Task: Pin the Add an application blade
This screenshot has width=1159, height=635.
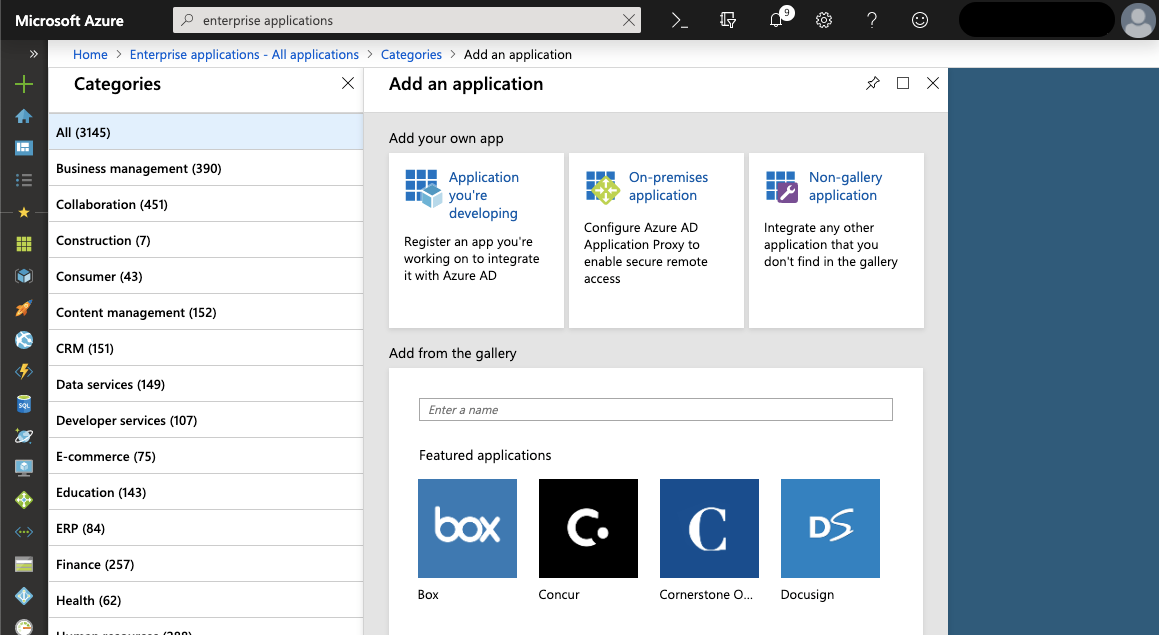Action: click(x=873, y=83)
